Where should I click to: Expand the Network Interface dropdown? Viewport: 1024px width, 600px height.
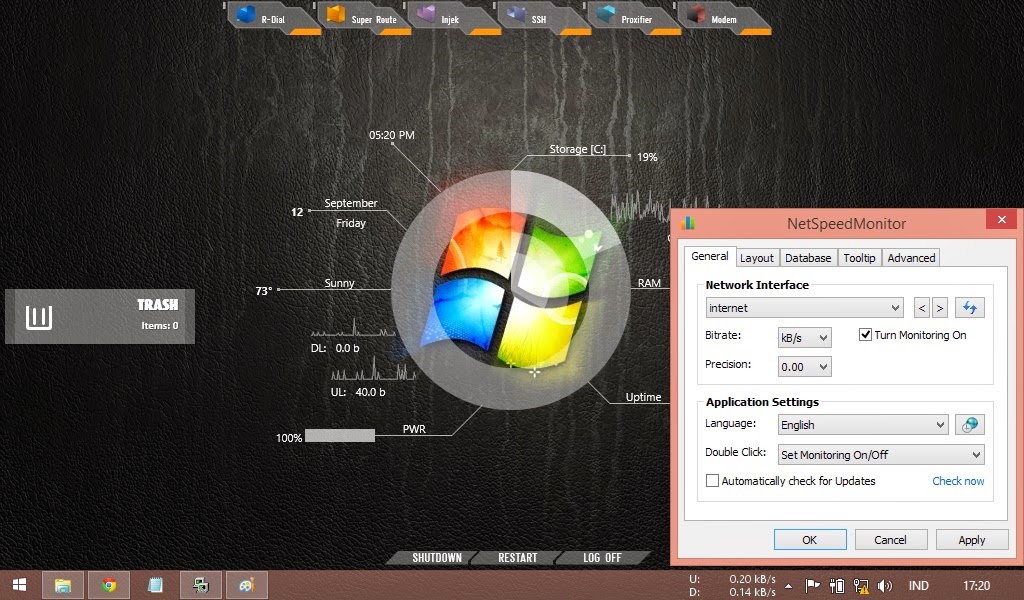pos(805,308)
